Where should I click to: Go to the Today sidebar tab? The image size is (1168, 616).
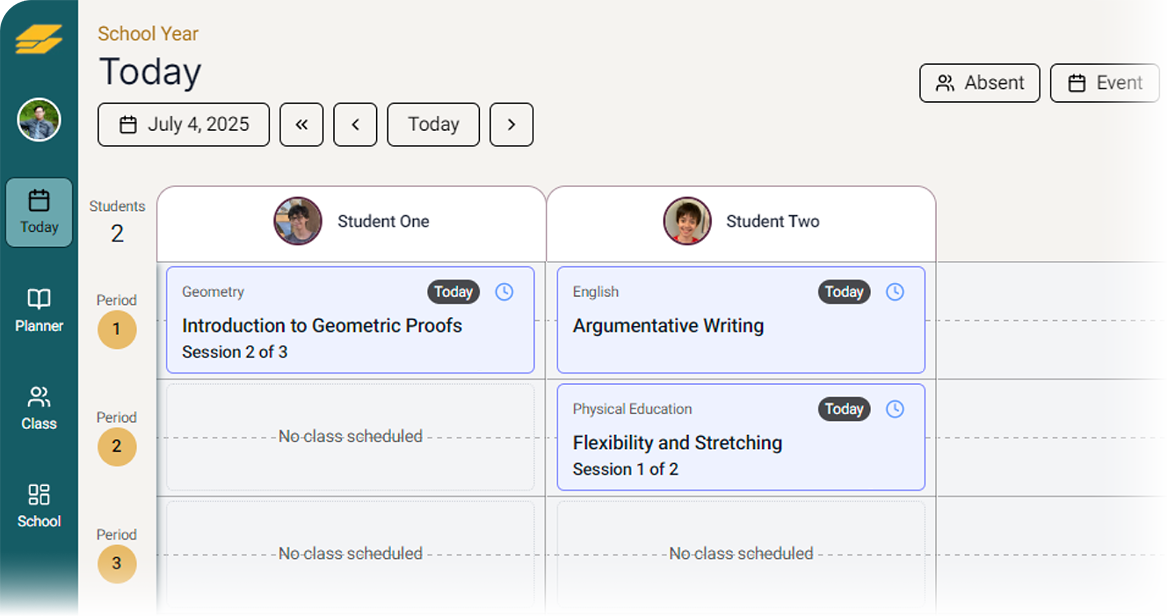(39, 212)
